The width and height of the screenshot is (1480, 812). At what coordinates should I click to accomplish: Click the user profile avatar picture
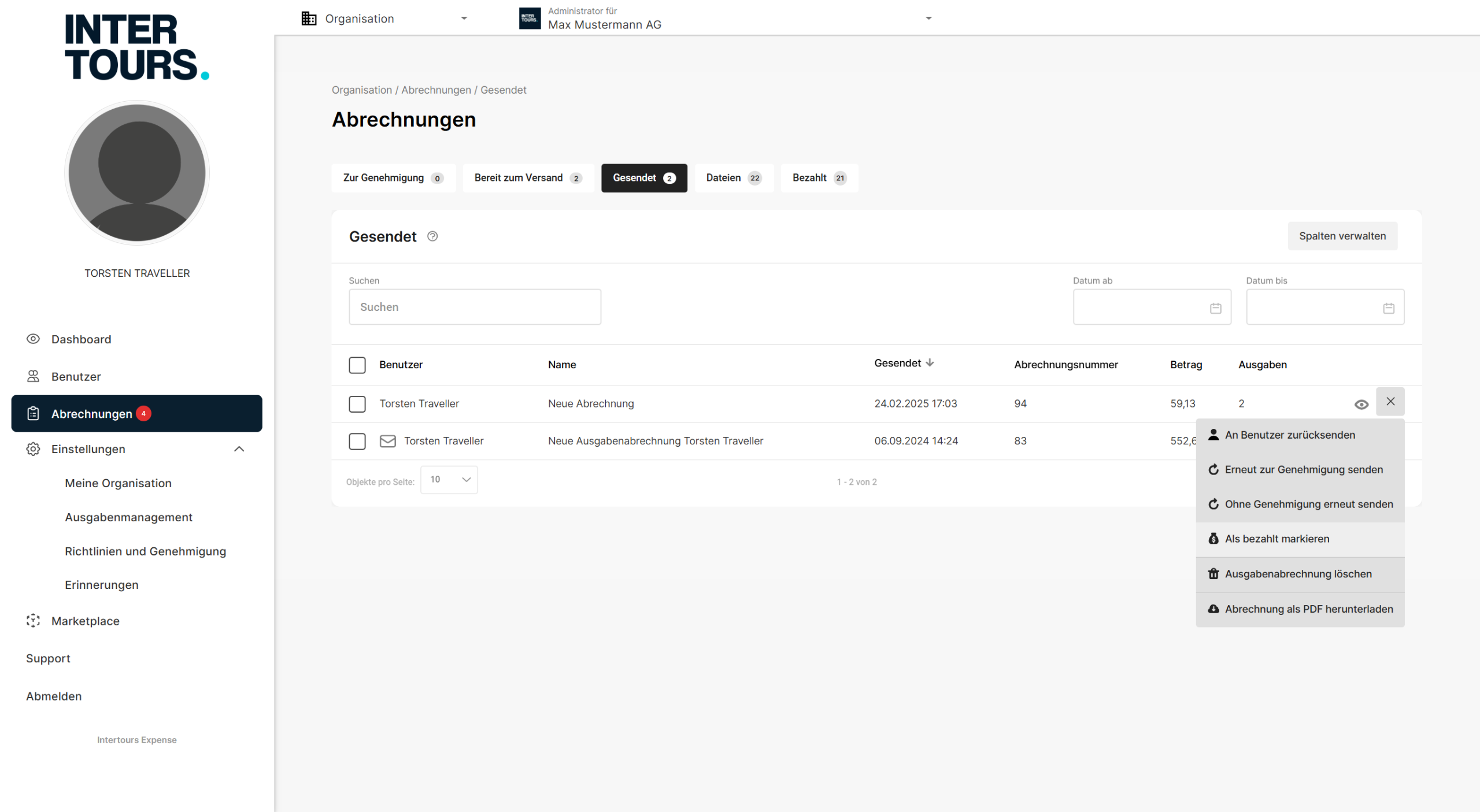tap(137, 173)
